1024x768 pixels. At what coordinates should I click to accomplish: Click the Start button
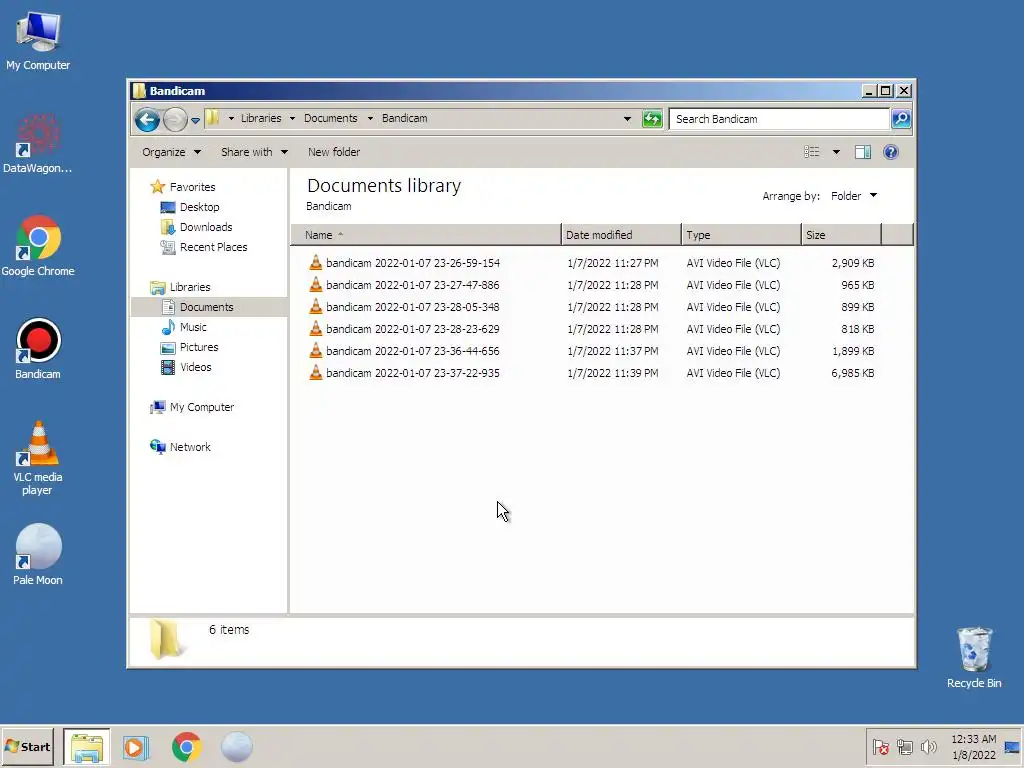click(27, 746)
